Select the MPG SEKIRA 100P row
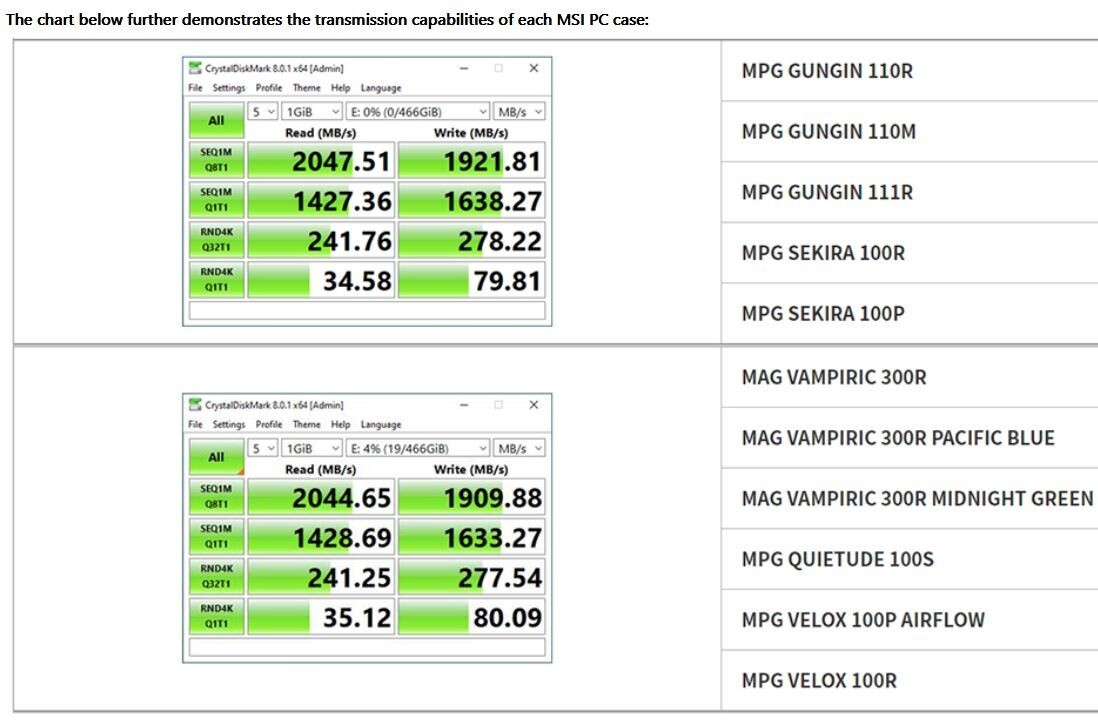The image size is (1098, 722). pyautogui.click(x=910, y=314)
